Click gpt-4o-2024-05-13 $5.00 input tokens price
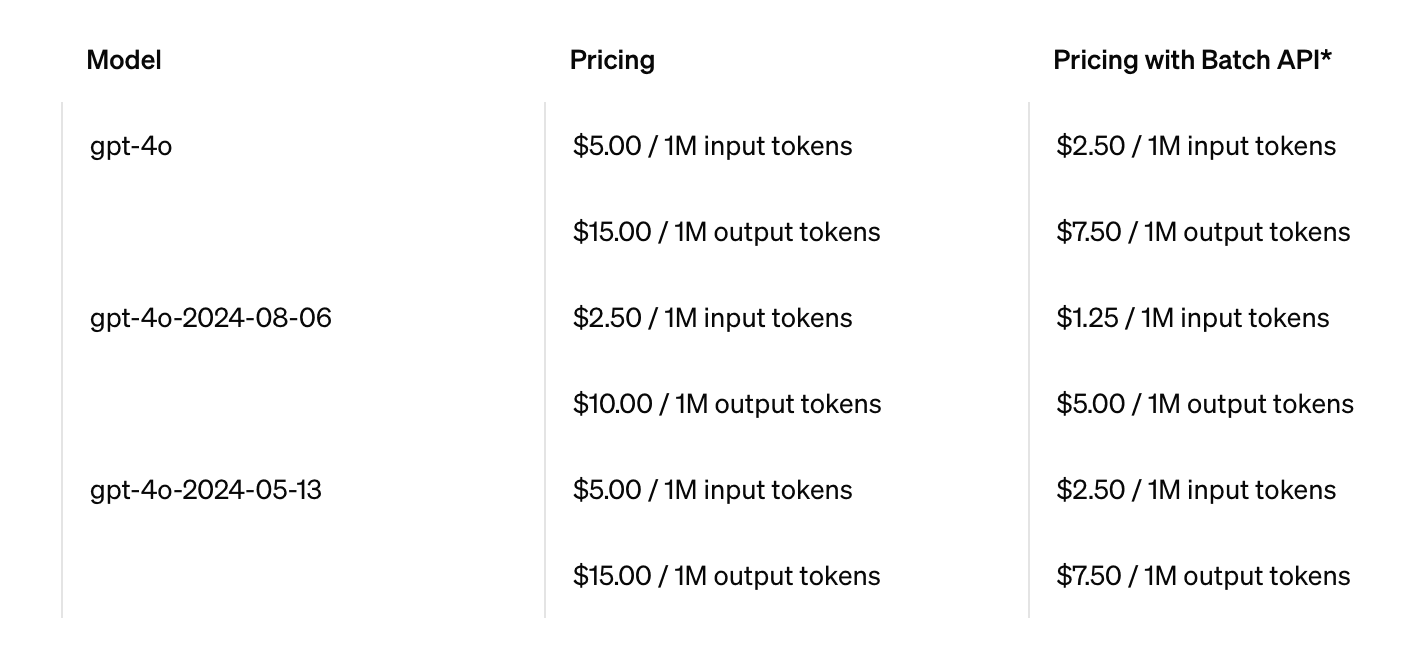1416x646 pixels. 713,490
